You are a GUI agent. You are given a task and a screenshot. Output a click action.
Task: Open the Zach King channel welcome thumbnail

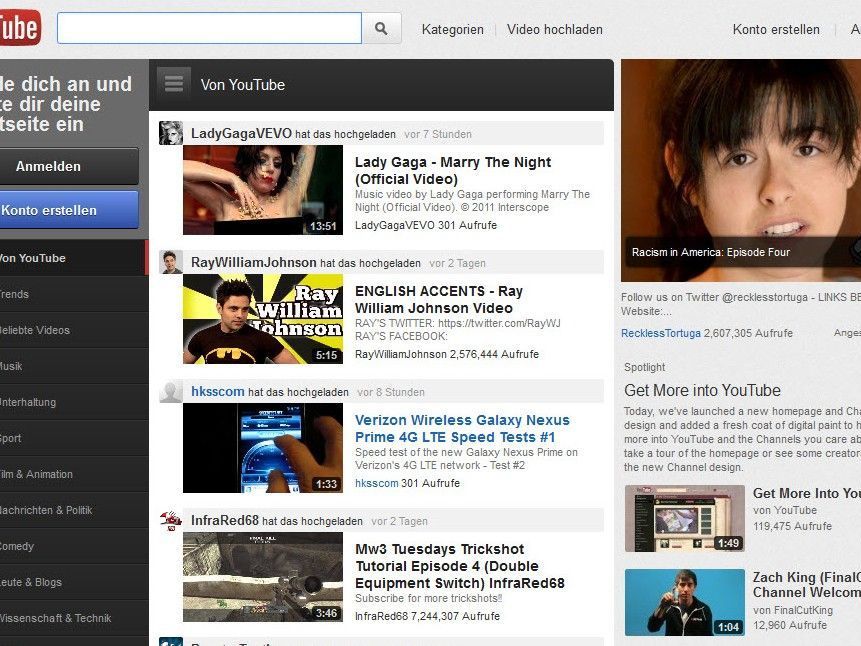pos(684,603)
